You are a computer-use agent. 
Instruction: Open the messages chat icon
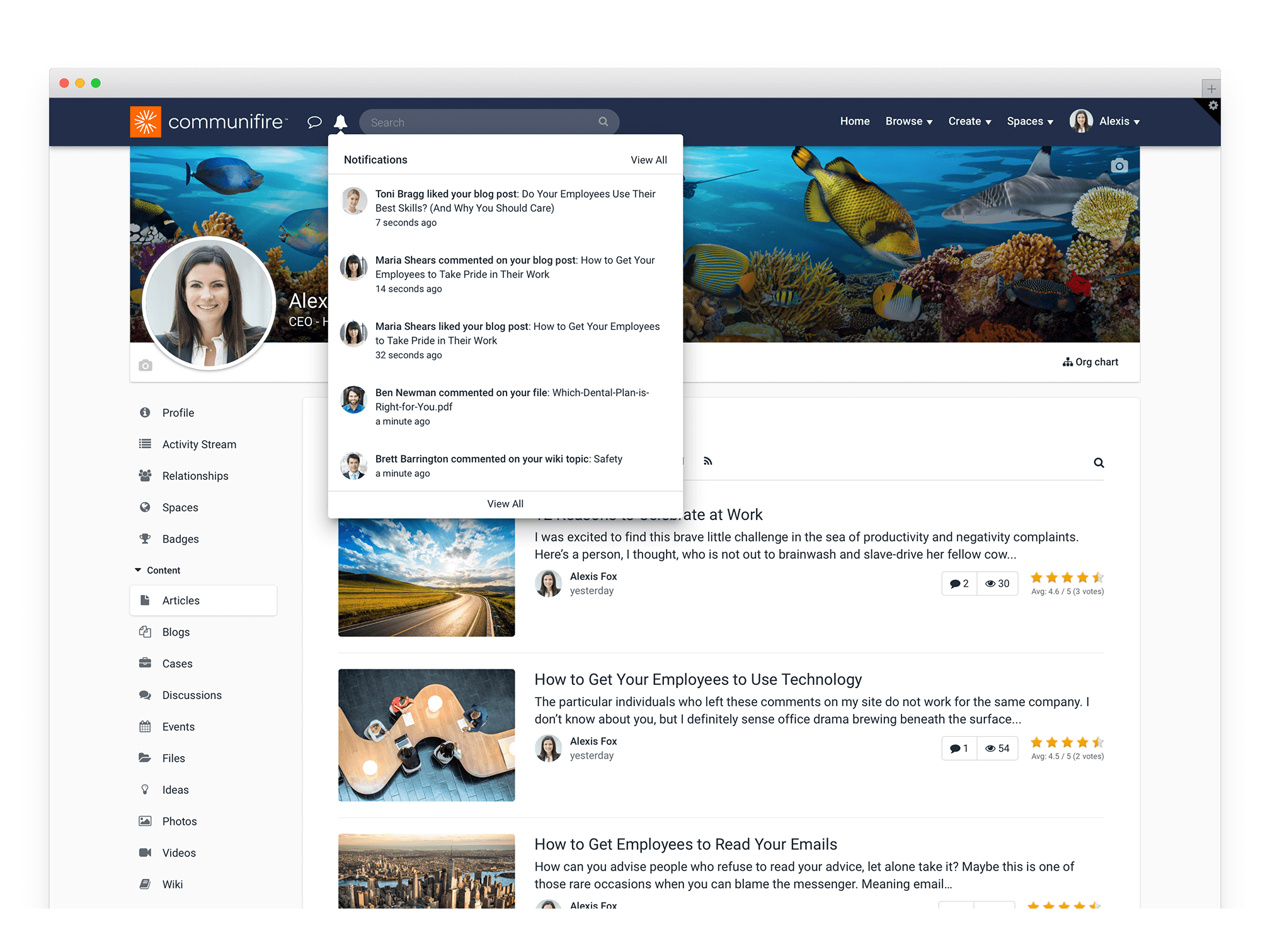(314, 122)
